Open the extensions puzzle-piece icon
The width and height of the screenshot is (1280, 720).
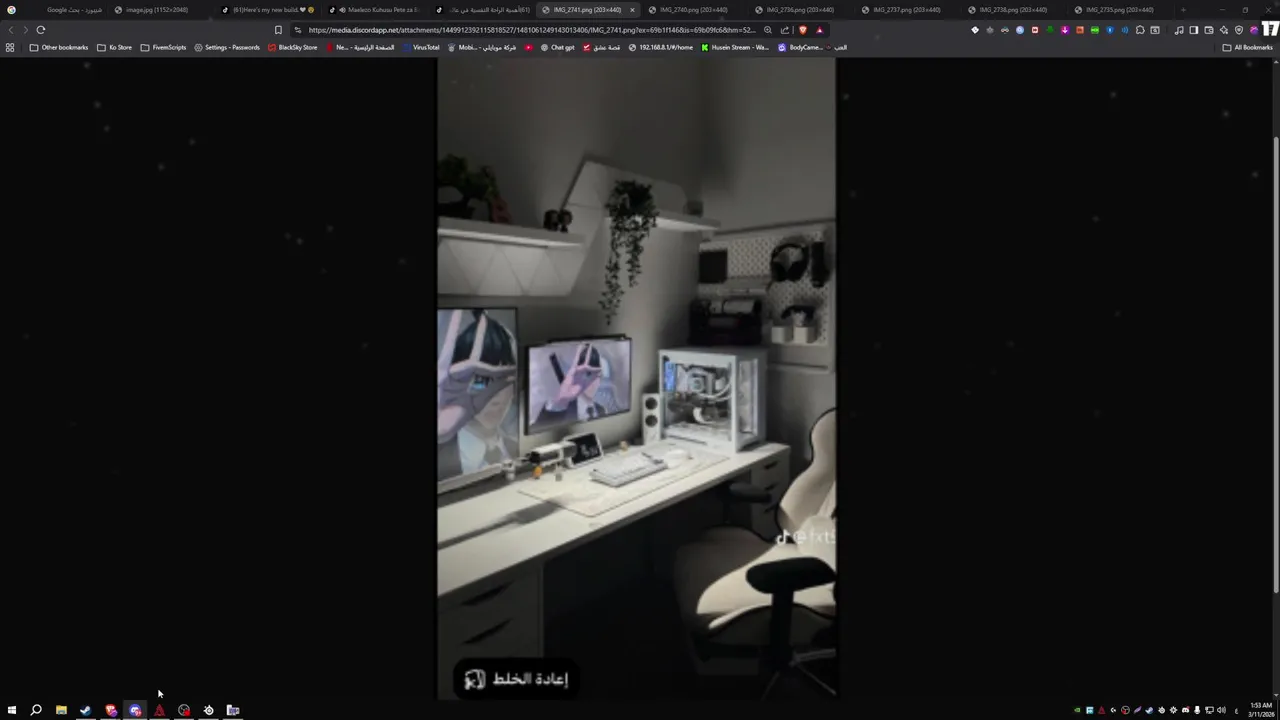pyautogui.click(x=1140, y=30)
